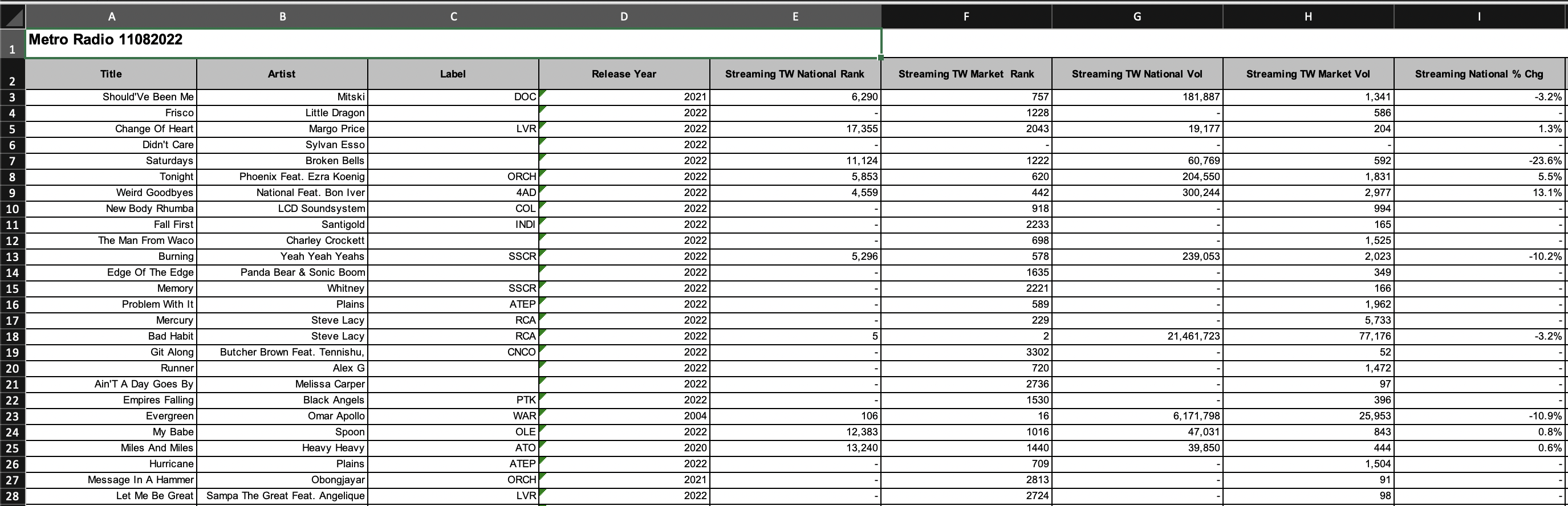Select column H header
Screen dimensions: 1568x506
click(1308, 17)
